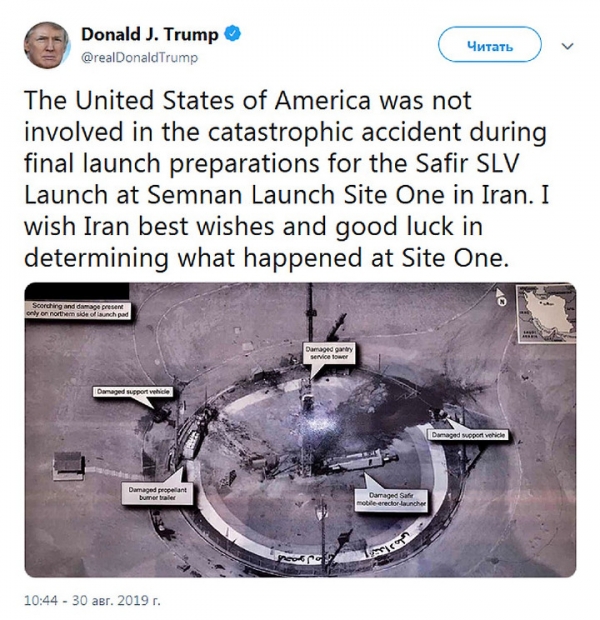Click the Читать follow button
The width and height of the screenshot is (600, 620).
click(490, 45)
